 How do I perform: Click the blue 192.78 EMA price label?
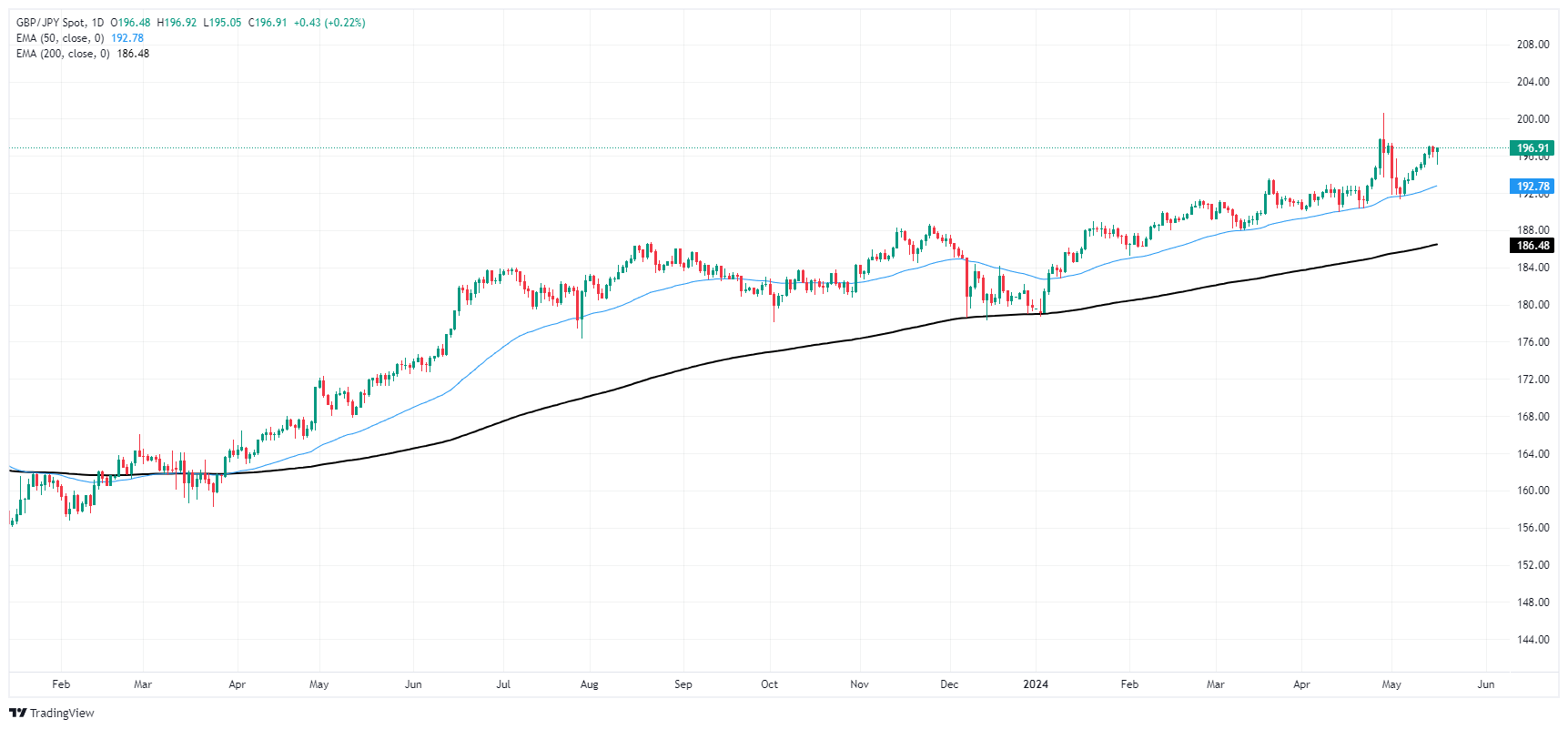(x=1532, y=187)
